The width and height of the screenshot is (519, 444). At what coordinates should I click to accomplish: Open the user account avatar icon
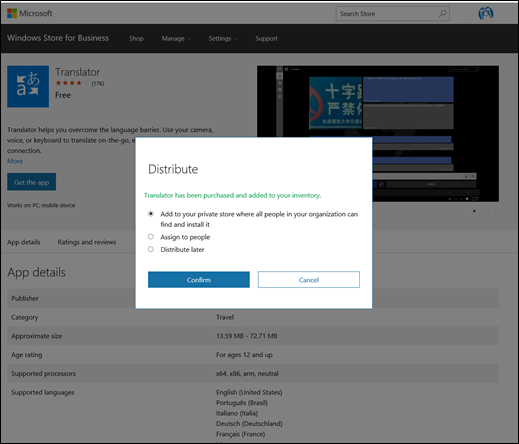pos(486,13)
